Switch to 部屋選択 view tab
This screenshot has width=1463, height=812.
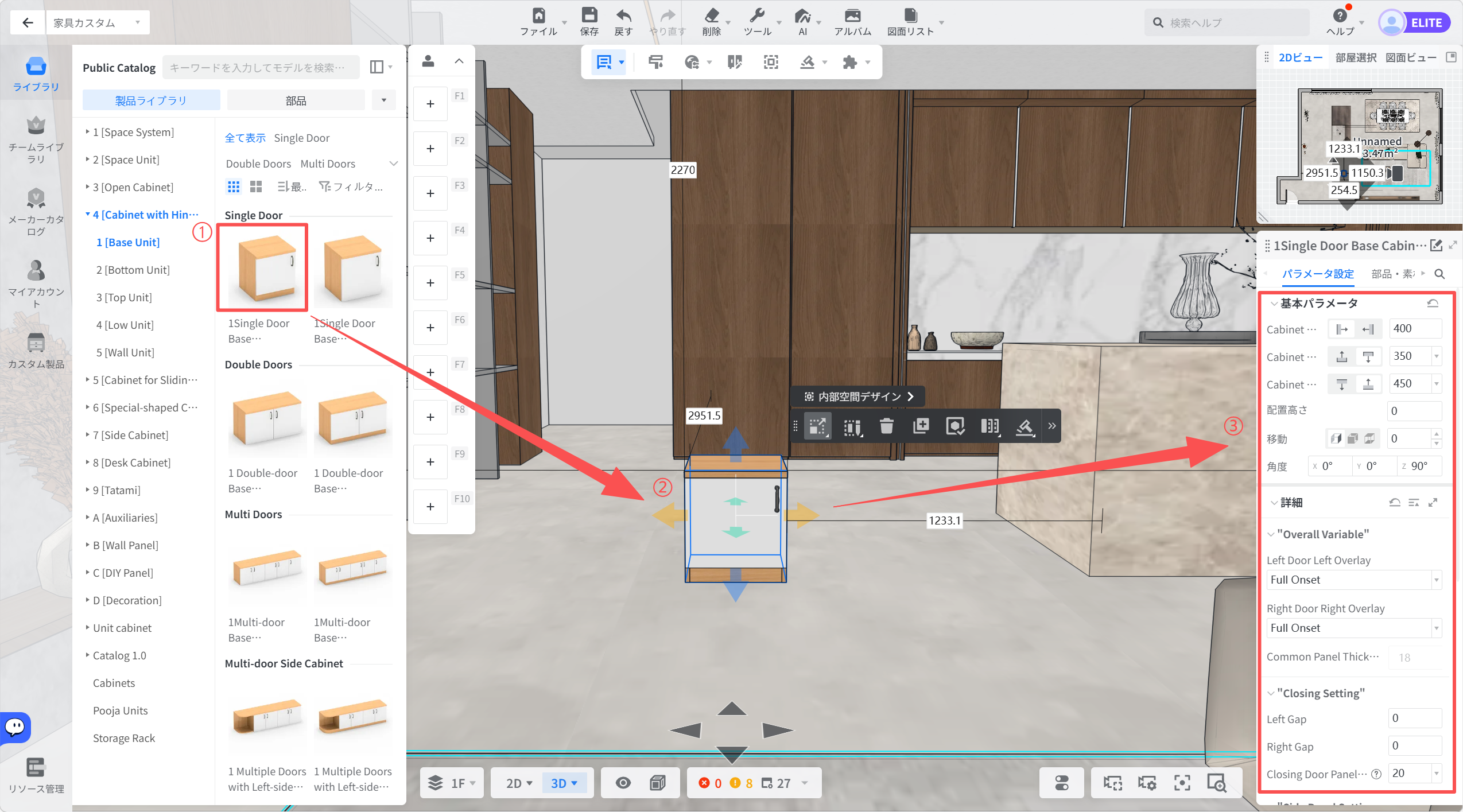point(1356,57)
